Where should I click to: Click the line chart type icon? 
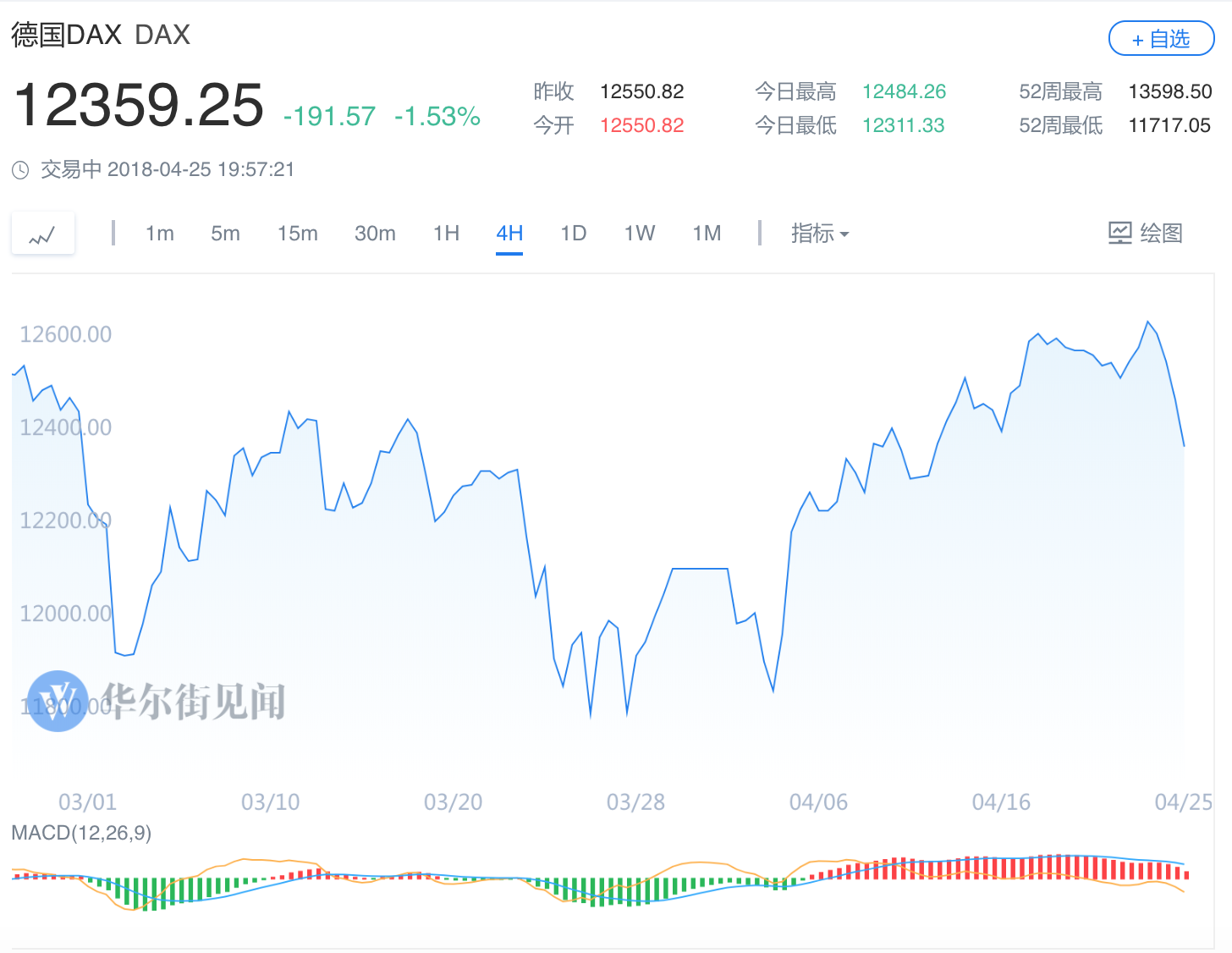pos(42,234)
